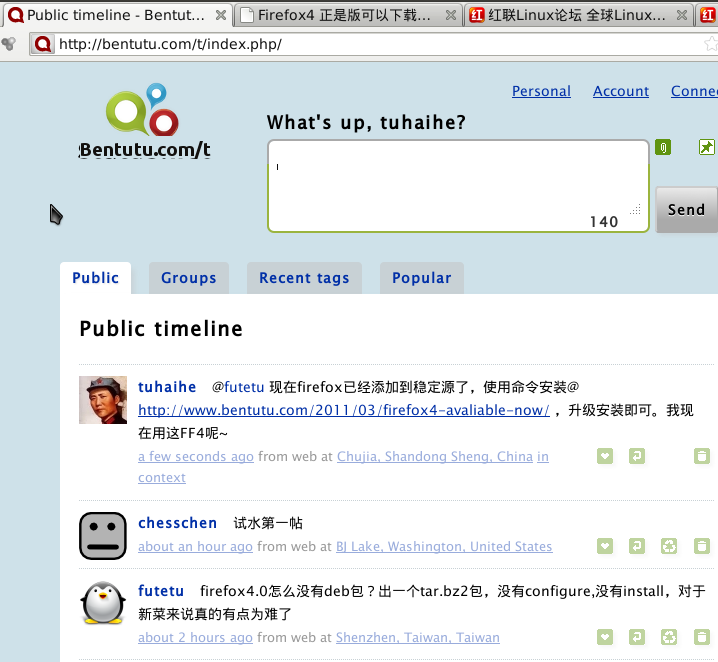The width and height of the screenshot is (718, 662).
Task: Open the firefox4-avaliable-now URL link
Action: 344,410
